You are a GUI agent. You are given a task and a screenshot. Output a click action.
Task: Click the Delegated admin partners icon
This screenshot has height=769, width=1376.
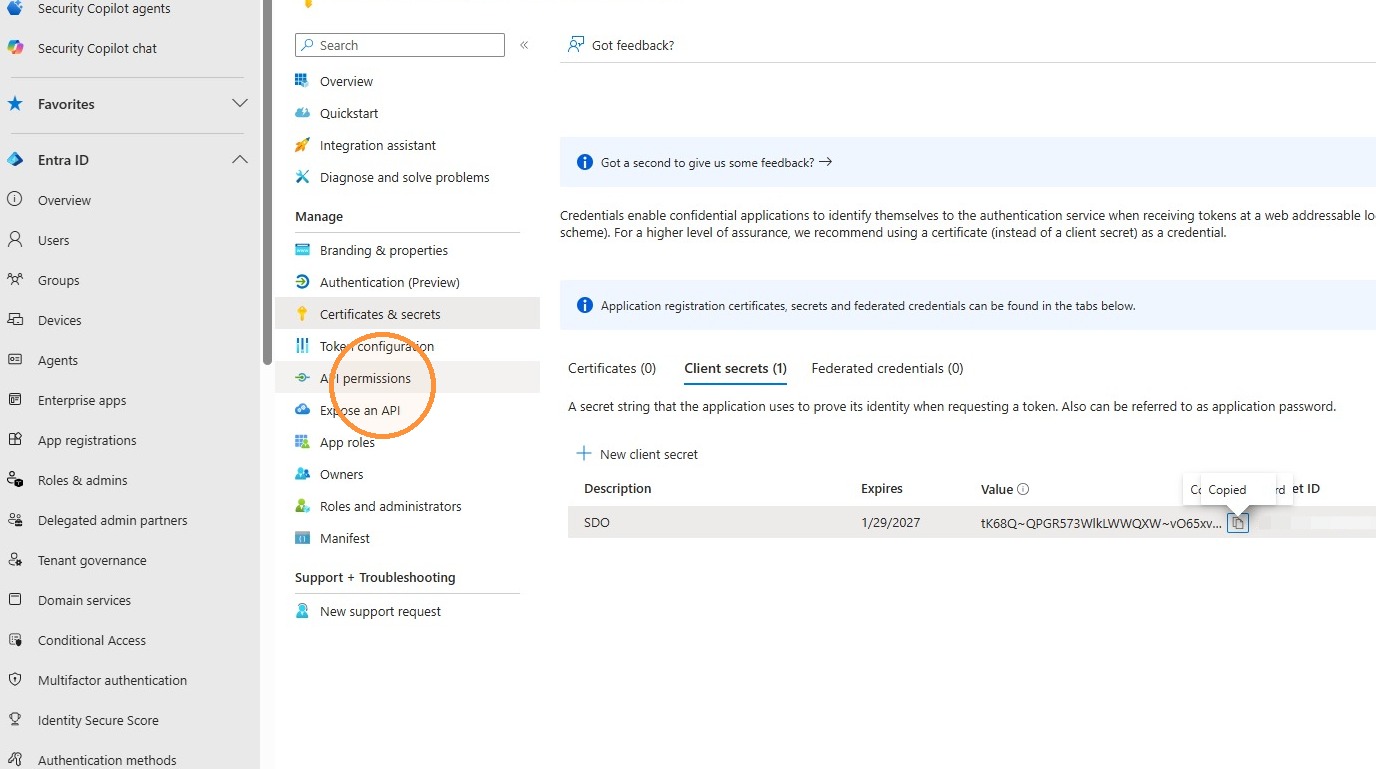[x=15, y=520]
